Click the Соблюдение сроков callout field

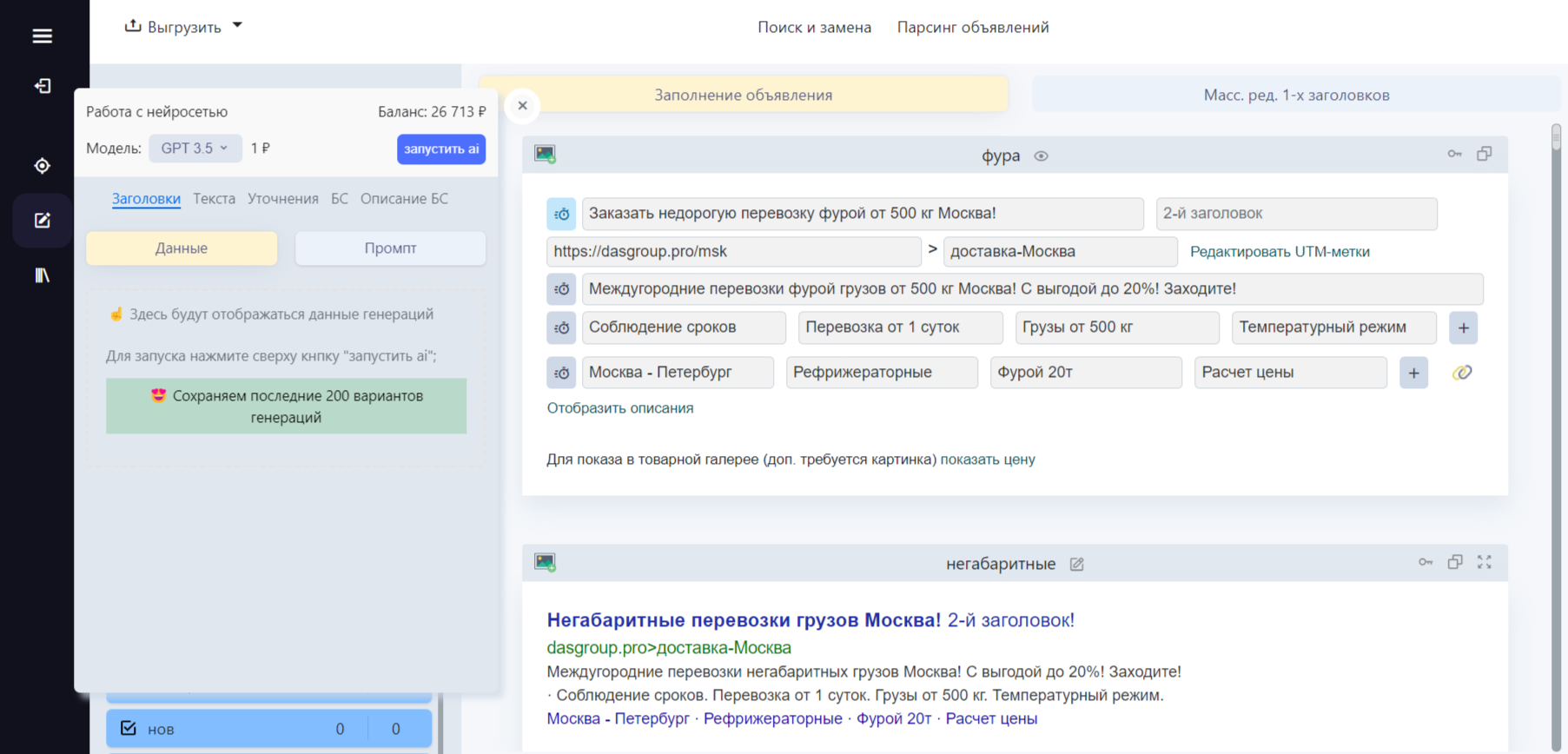point(684,327)
